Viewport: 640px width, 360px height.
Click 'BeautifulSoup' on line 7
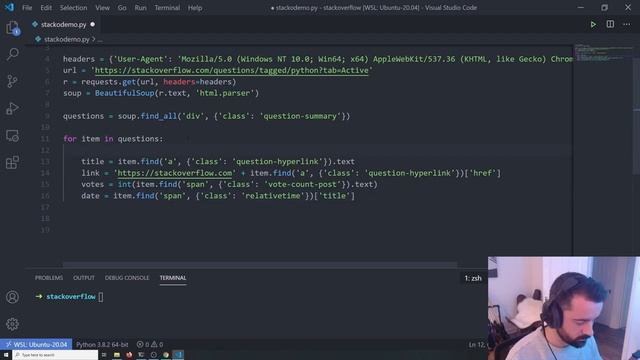(124, 93)
